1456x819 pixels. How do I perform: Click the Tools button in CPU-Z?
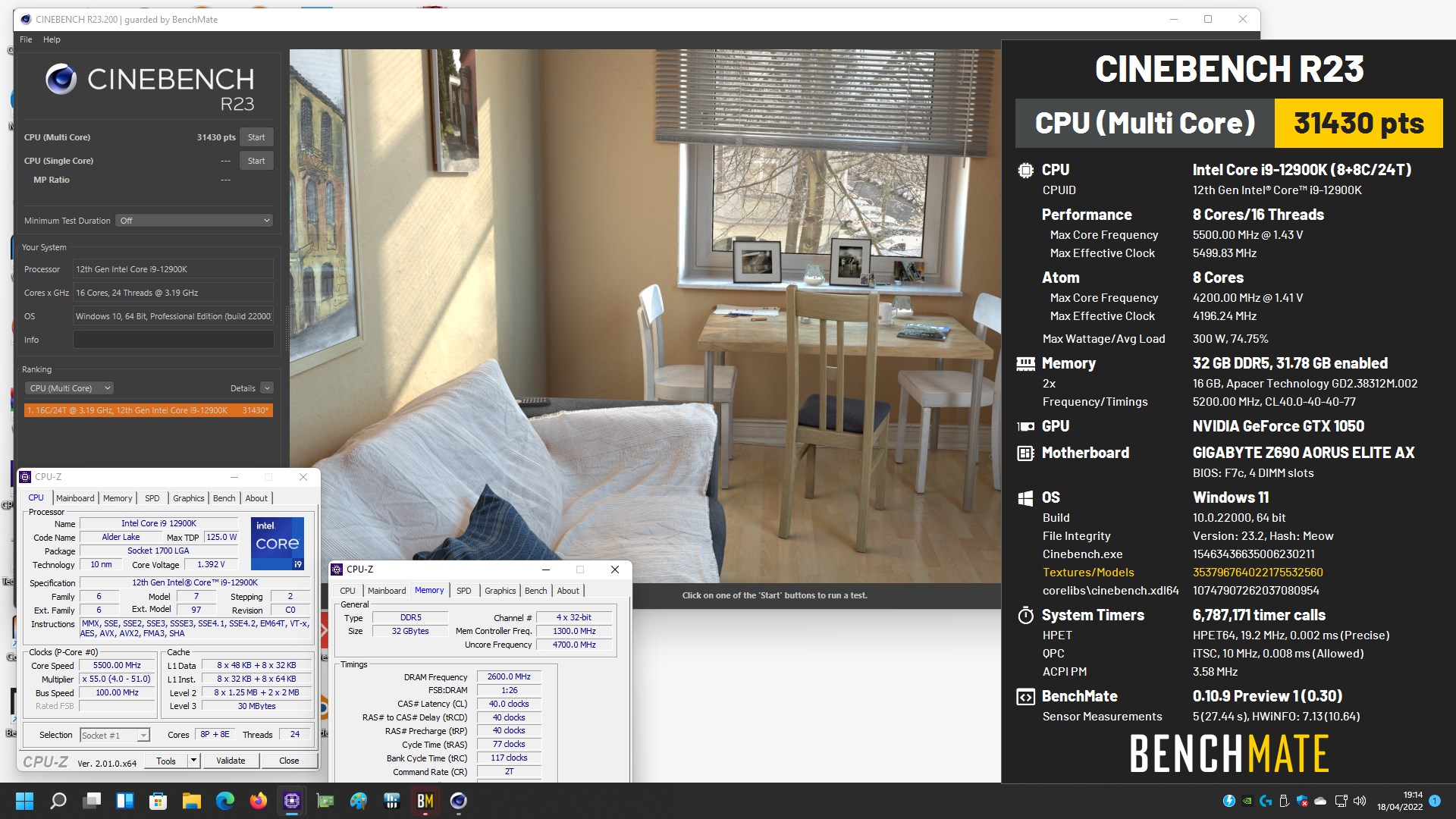pos(166,761)
